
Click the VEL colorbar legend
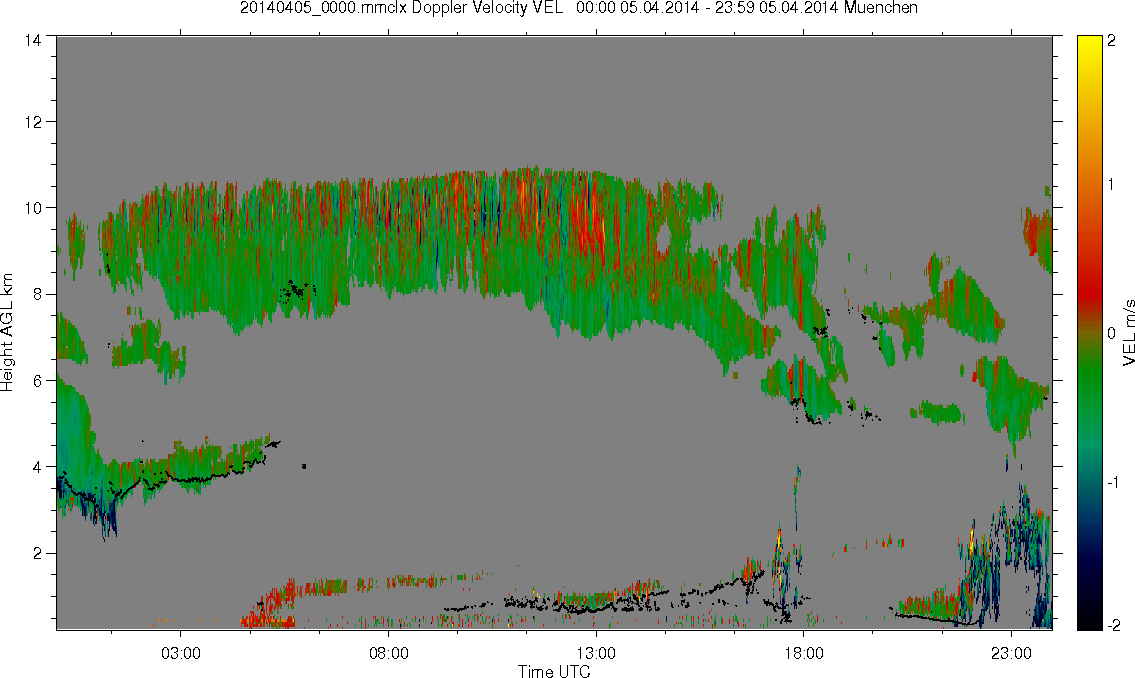(x=1089, y=333)
